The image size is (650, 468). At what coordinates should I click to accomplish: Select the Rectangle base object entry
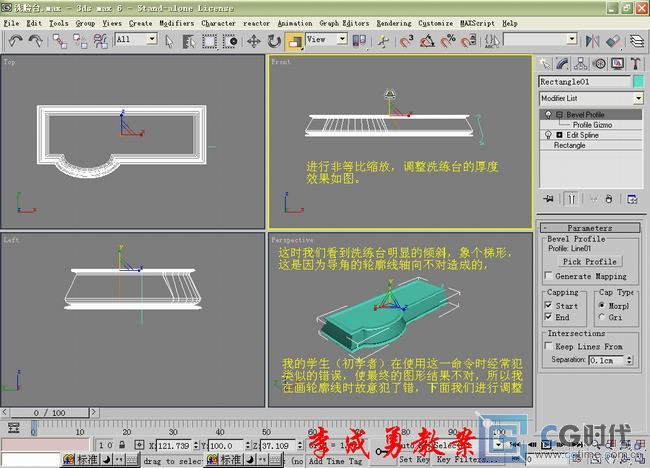point(569,145)
